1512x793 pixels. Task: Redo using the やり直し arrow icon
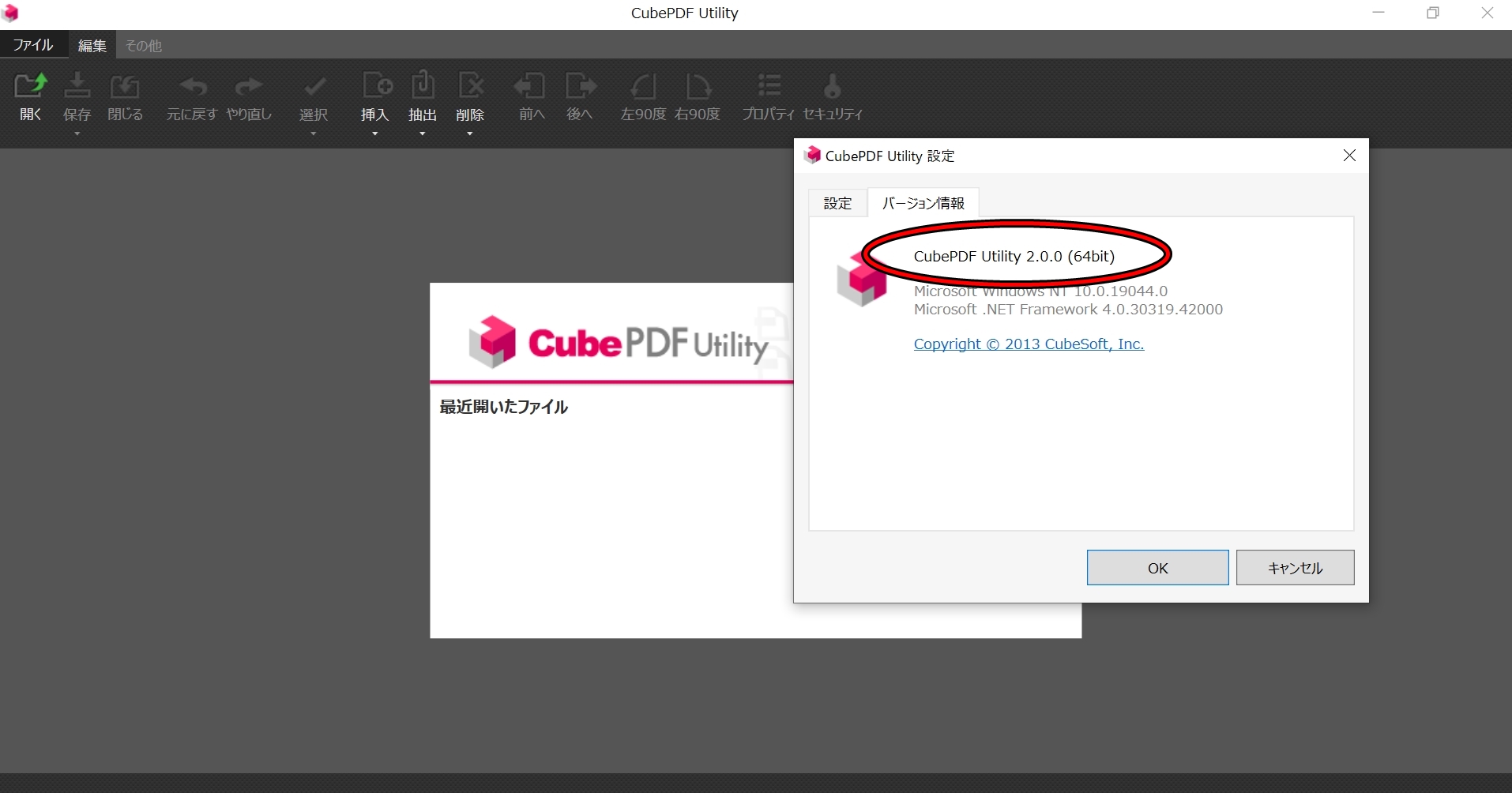247,95
